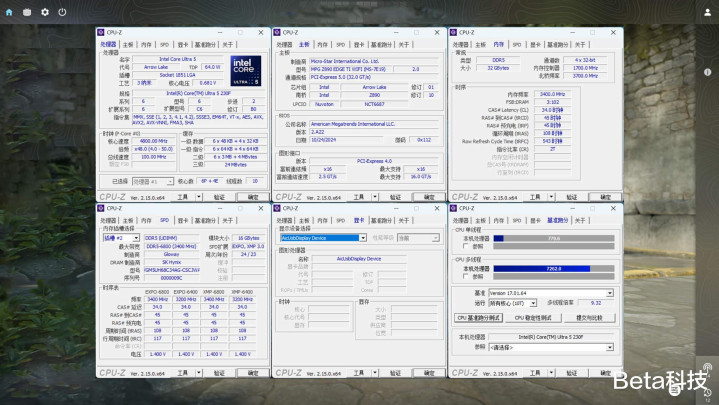Open the AicUsbDisplay Device display dropdown

[323, 238]
